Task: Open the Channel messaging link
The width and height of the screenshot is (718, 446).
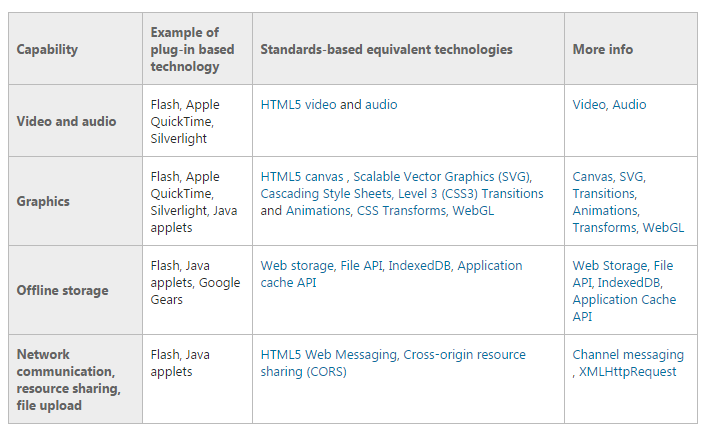Action: [x=628, y=355]
